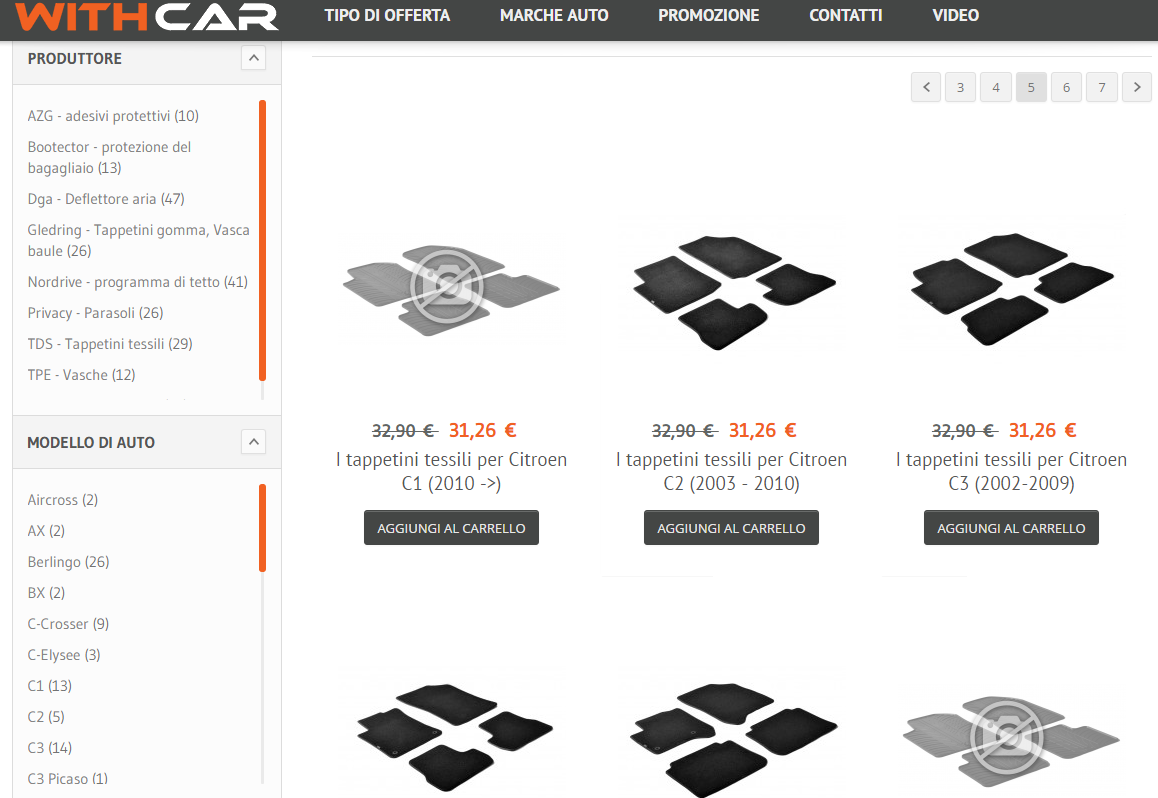1158x798 pixels.
Task: Filter by AZG - adesivi protettivi
Action: point(113,116)
